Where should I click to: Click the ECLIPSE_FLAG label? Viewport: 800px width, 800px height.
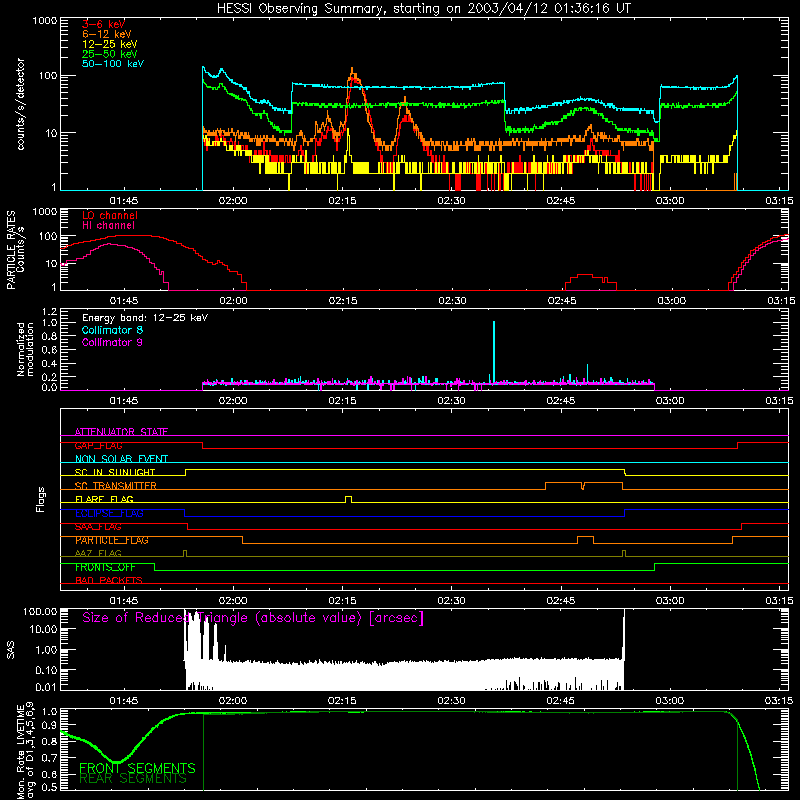(109, 513)
